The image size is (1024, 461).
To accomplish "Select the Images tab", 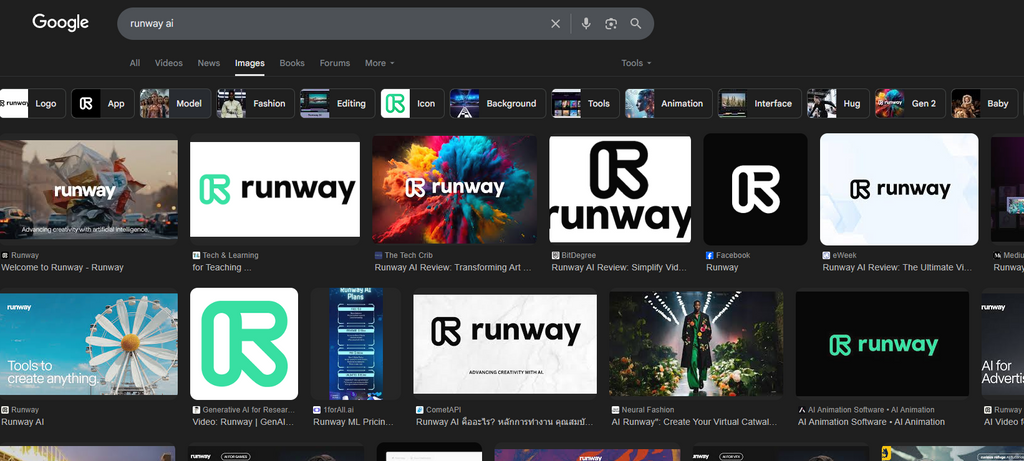I will 249,63.
